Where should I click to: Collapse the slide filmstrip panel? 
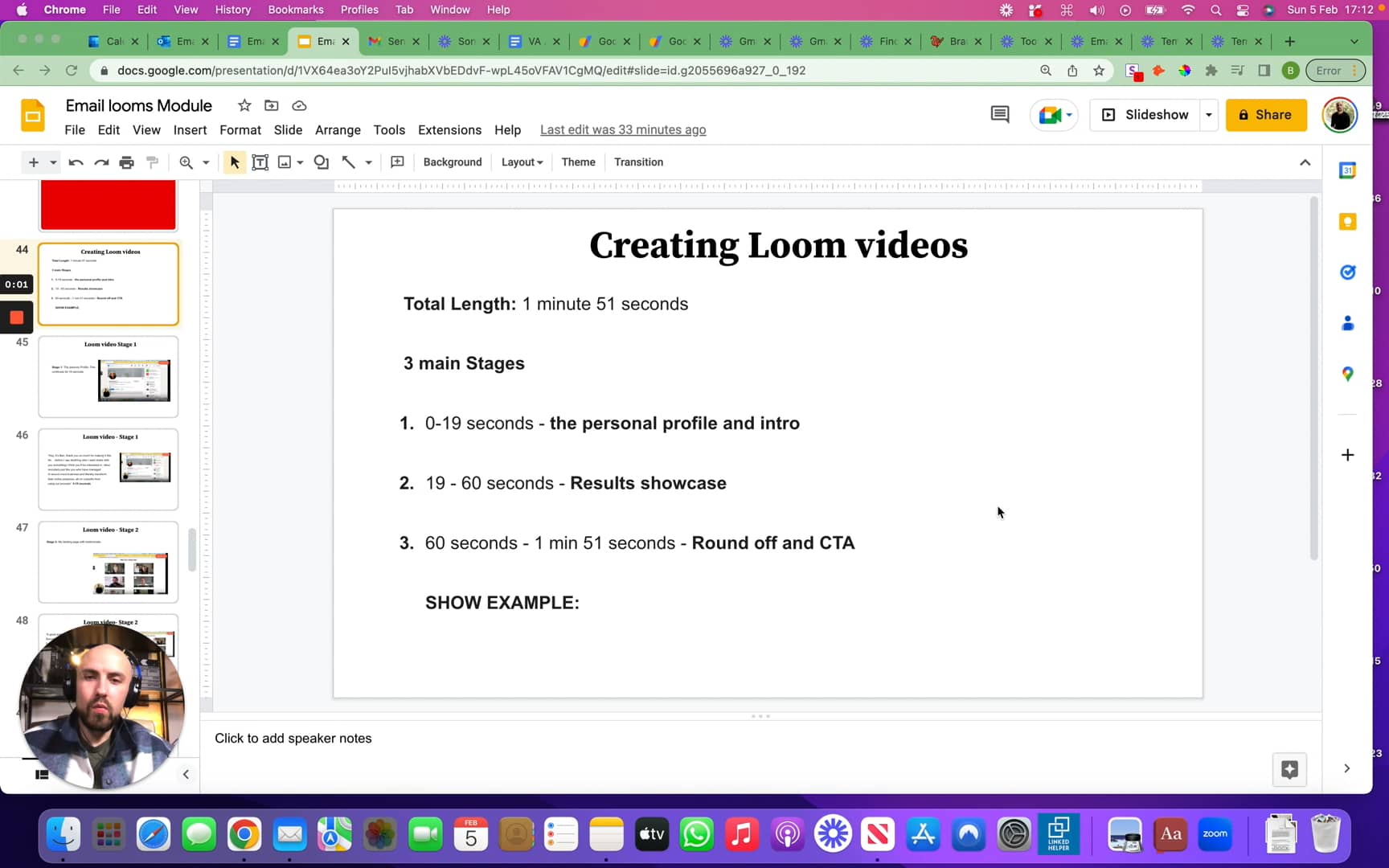tap(186, 774)
